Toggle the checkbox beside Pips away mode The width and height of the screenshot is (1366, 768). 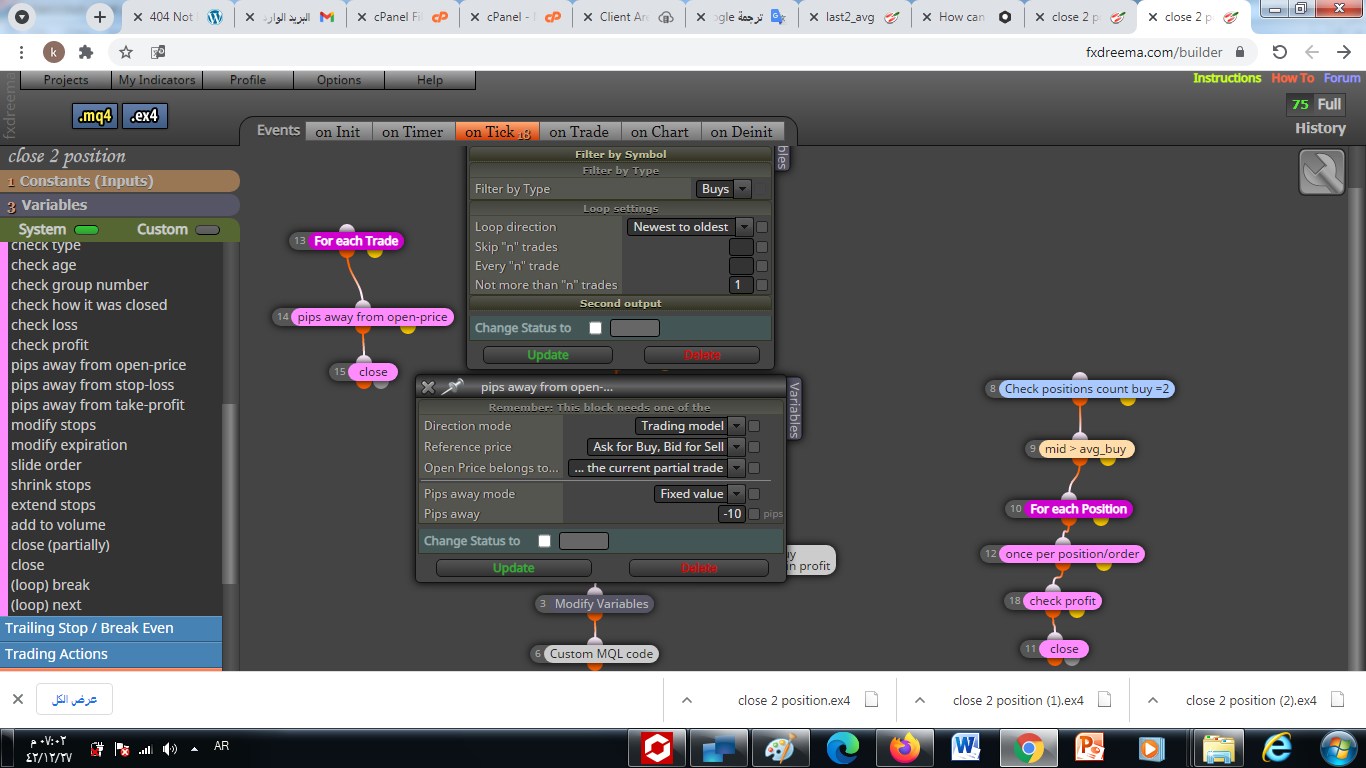click(754, 494)
